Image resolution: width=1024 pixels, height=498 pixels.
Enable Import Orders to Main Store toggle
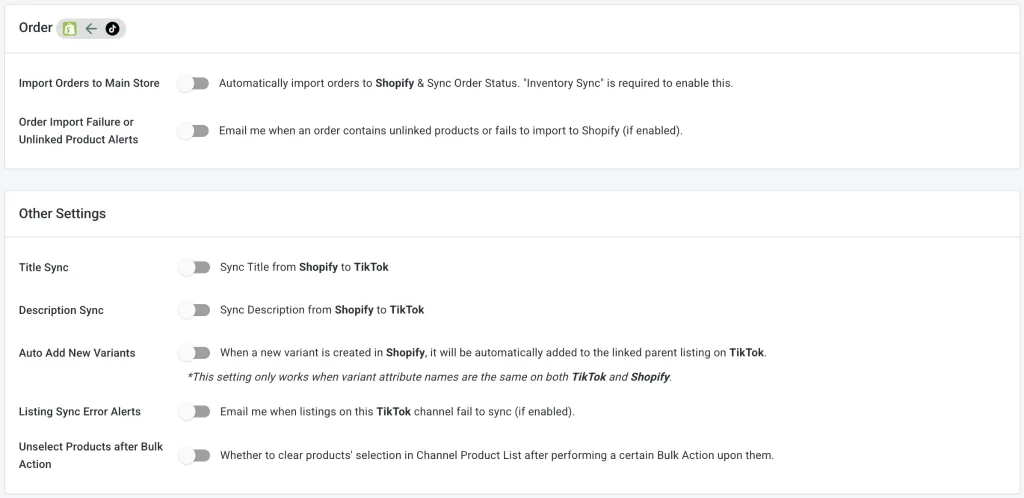(193, 84)
